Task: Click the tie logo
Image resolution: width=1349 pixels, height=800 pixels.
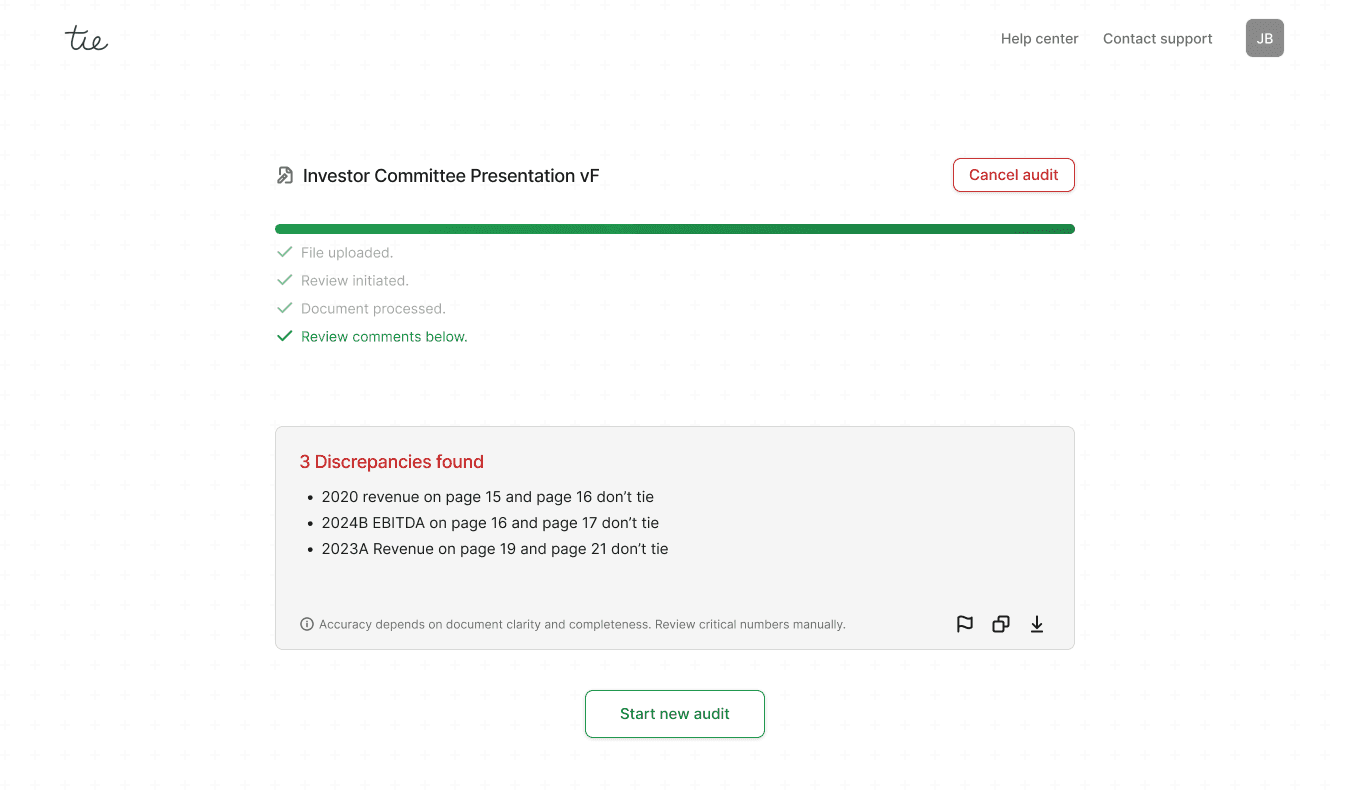Action: point(86,39)
